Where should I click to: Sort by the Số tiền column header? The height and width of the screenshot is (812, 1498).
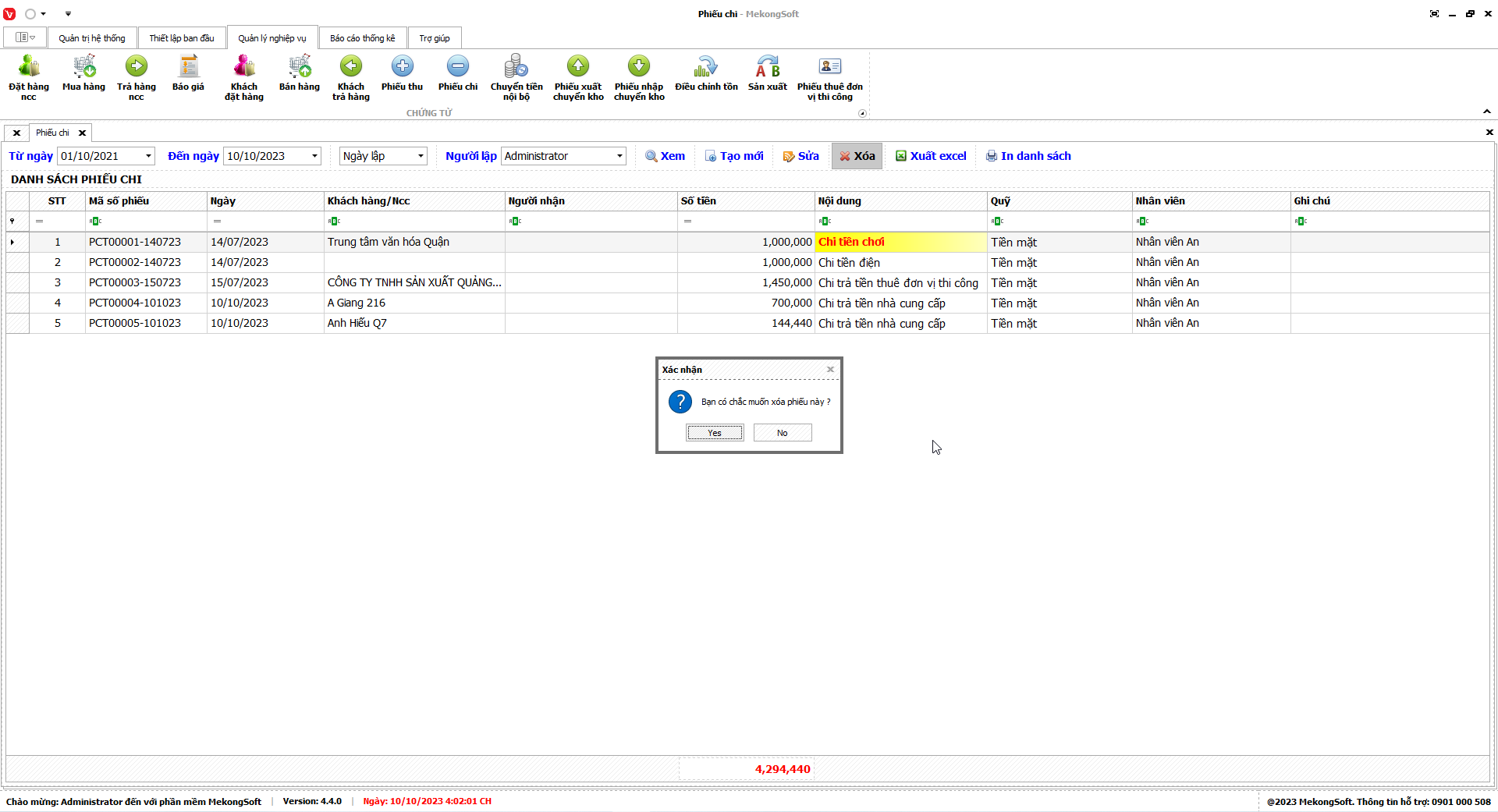coord(746,201)
